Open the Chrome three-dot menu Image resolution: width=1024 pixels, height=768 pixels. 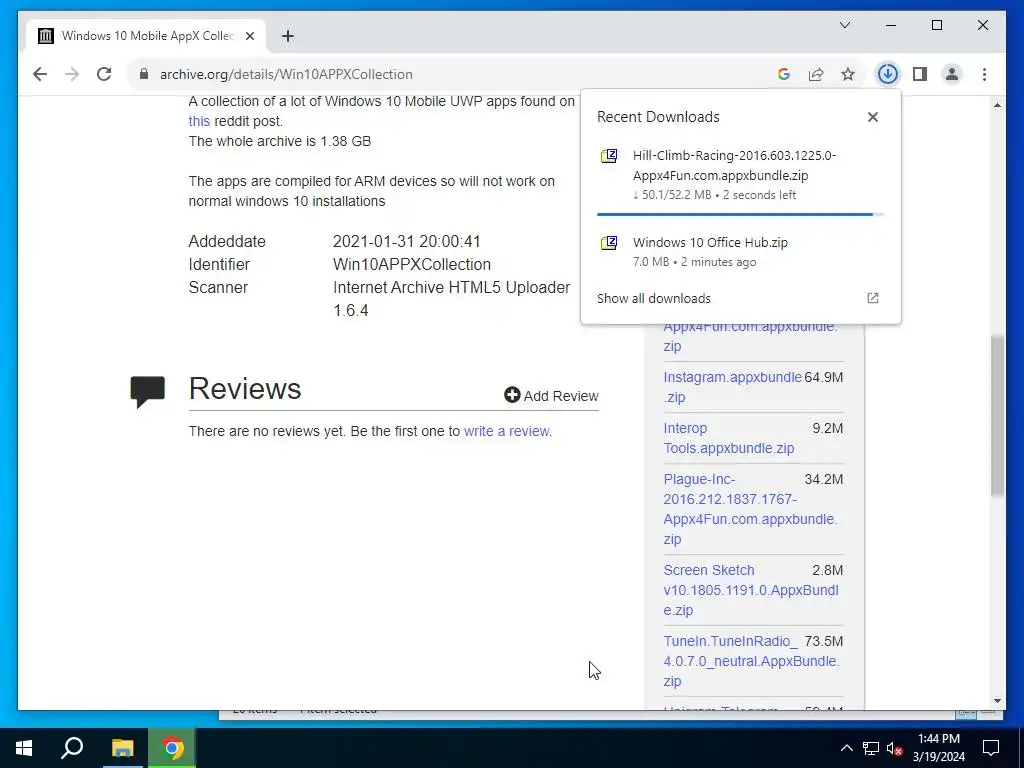(x=984, y=74)
